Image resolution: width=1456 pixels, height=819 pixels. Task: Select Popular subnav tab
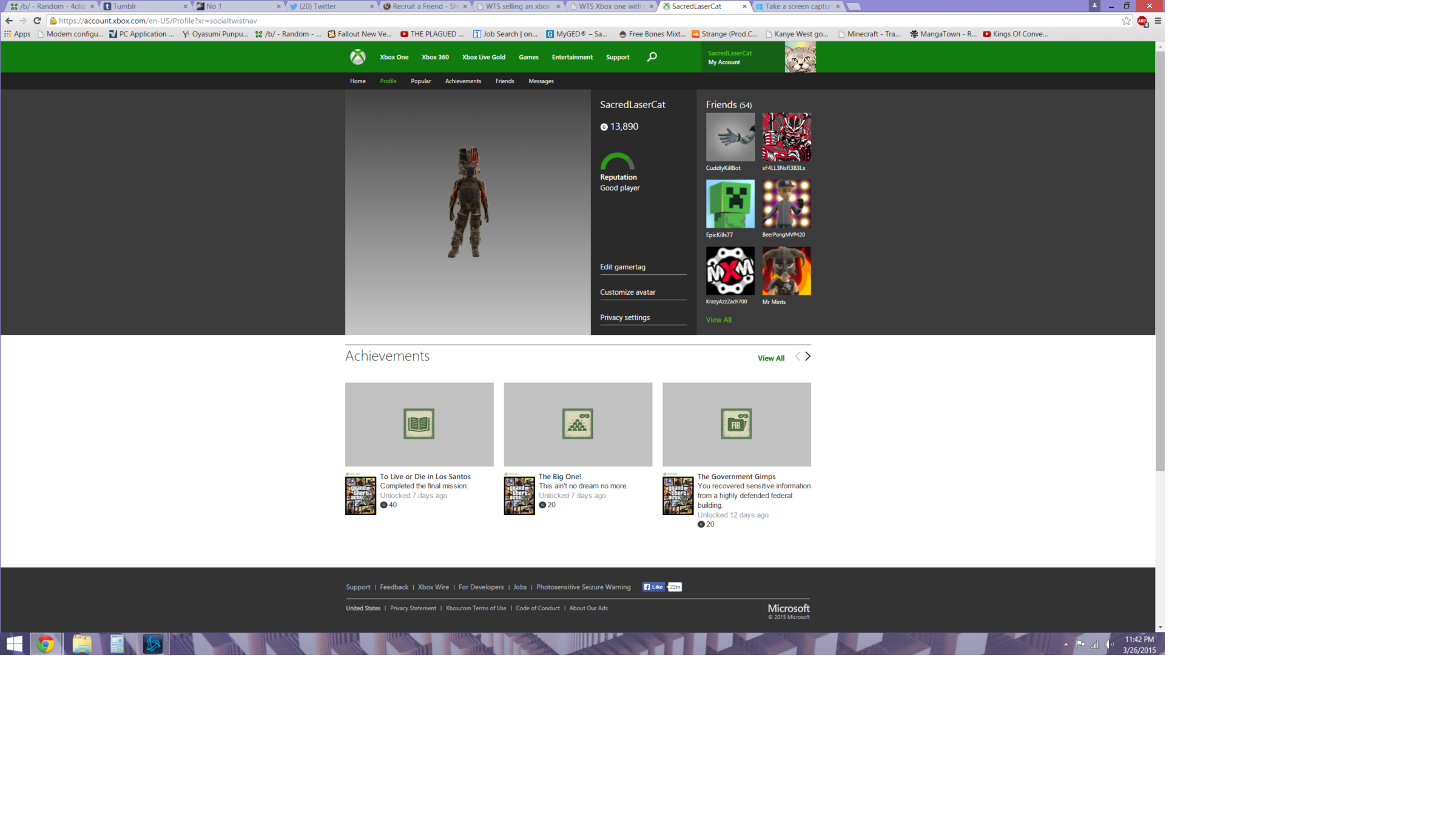[420, 81]
